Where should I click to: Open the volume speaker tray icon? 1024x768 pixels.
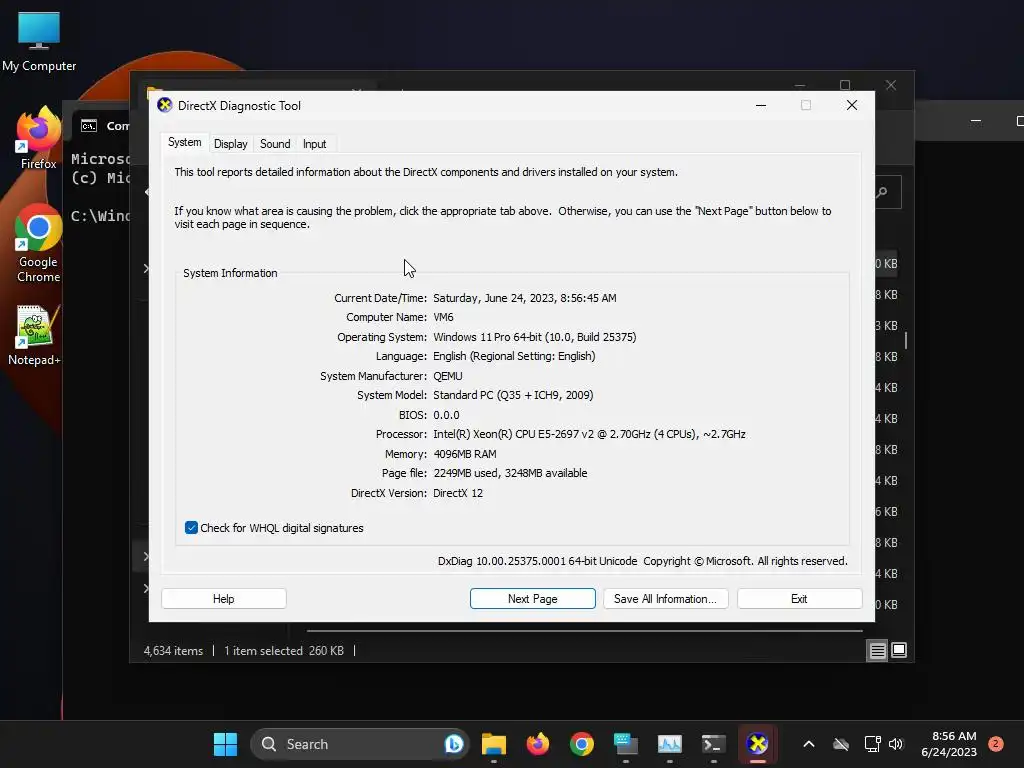(x=896, y=744)
